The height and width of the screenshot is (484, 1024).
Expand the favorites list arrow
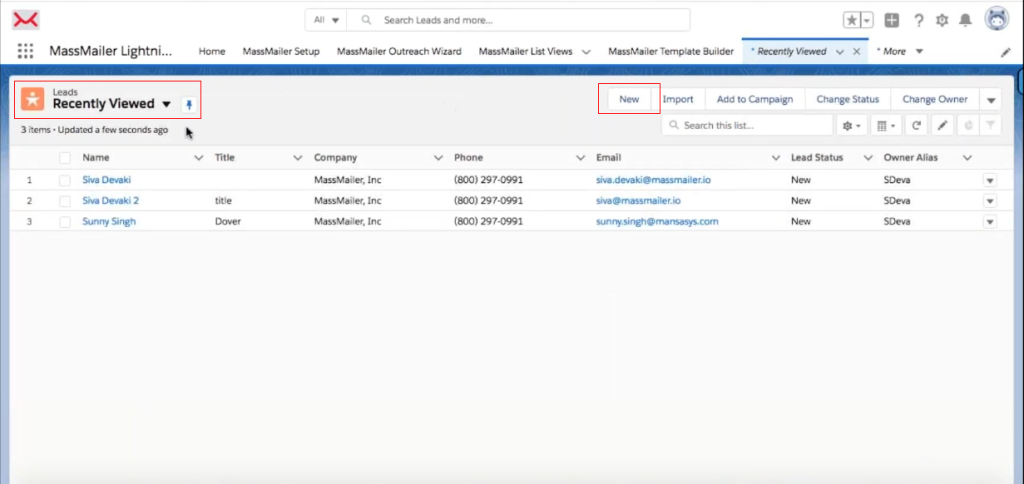click(x=867, y=20)
